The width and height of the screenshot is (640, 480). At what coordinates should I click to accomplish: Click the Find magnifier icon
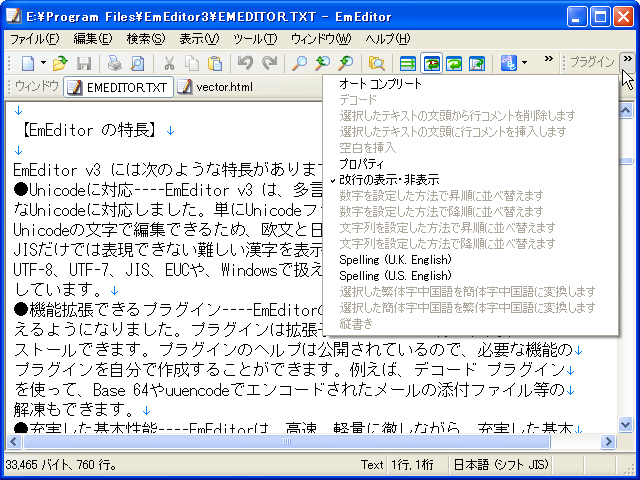pos(300,63)
